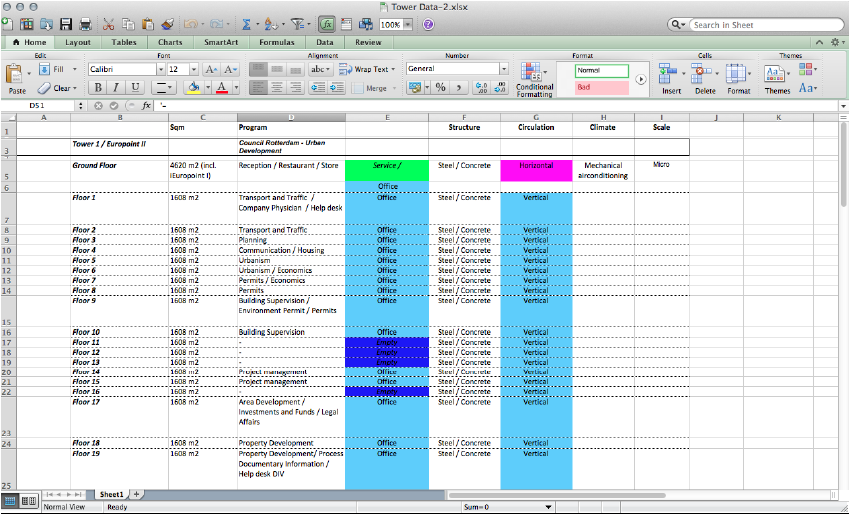The height and width of the screenshot is (514, 850).
Task: Align text left horizontally
Action: click(258, 88)
